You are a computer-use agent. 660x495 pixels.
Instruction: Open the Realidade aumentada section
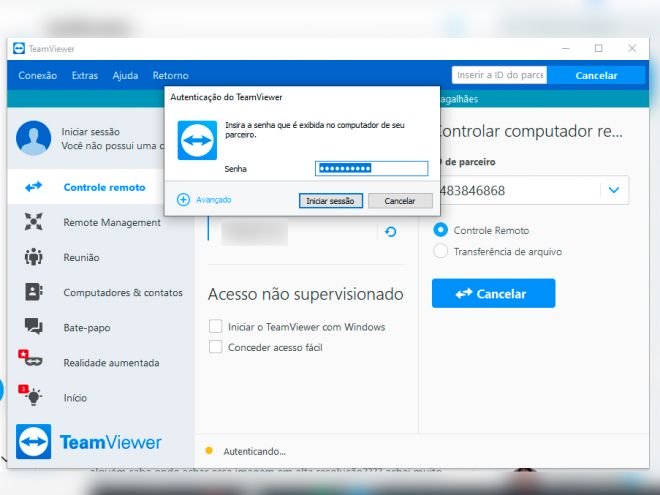click(101, 362)
